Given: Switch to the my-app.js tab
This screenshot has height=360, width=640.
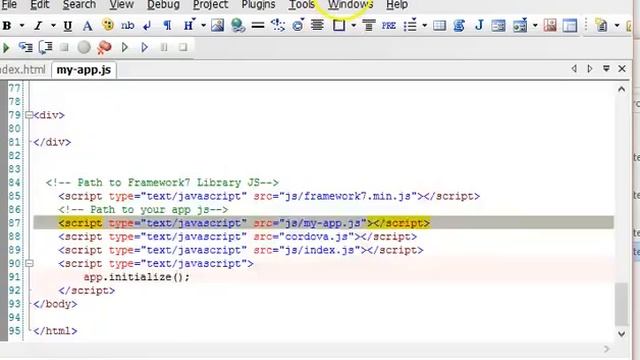Looking at the screenshot, I should coord(84,70).
